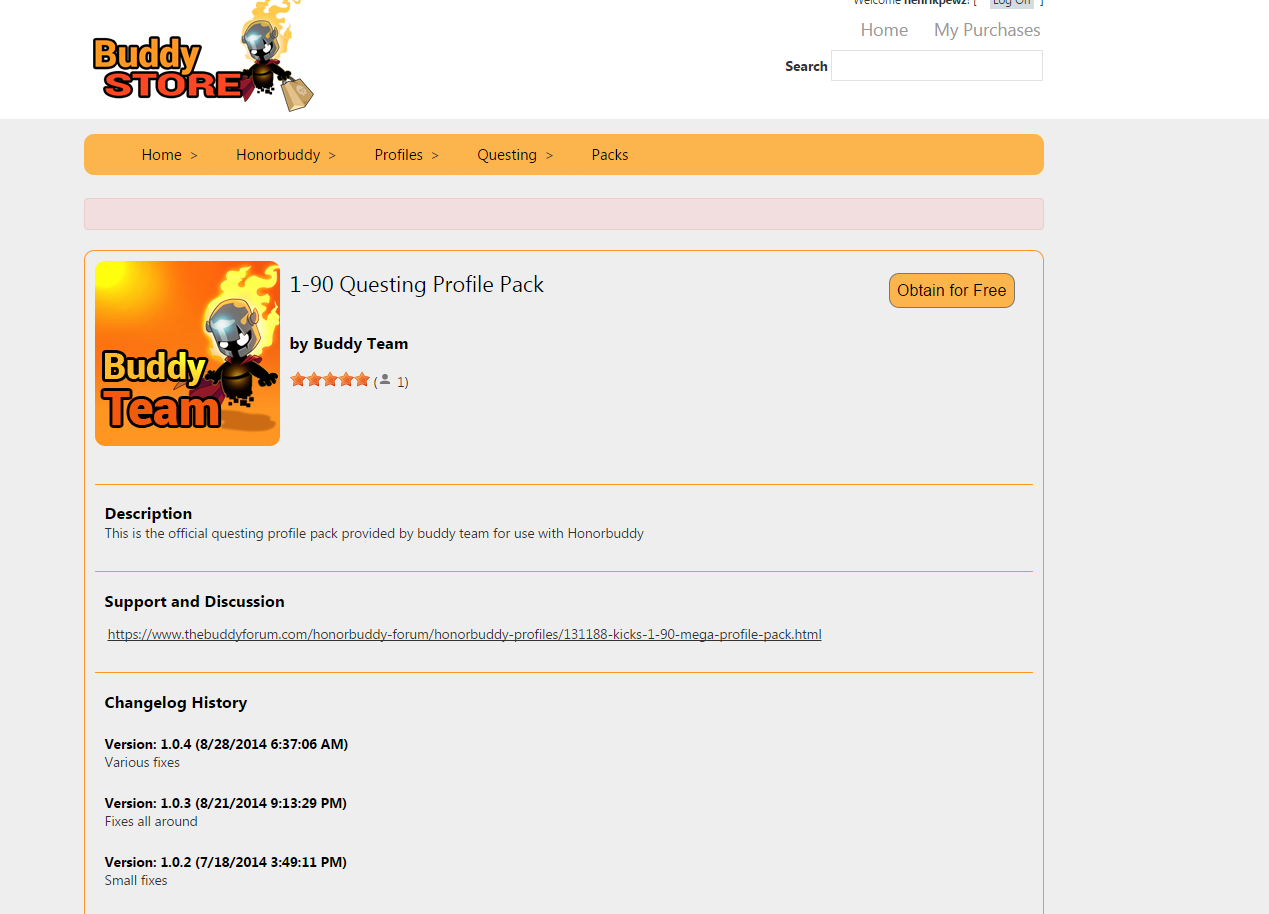The height and width of the screenshot is (914, 1269).
Task: Click the five-star rating
Action: coord(330,379)
